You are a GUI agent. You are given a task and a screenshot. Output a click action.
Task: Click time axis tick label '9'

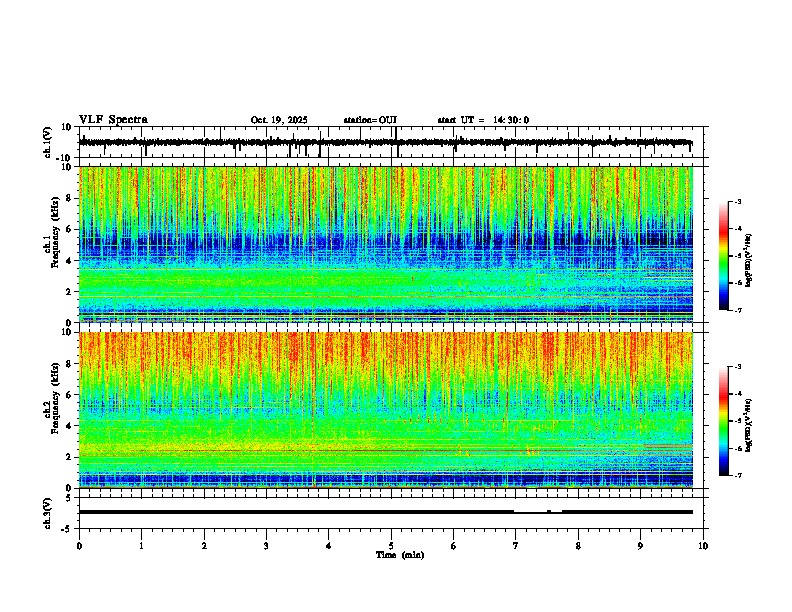[x=640, y=546]
